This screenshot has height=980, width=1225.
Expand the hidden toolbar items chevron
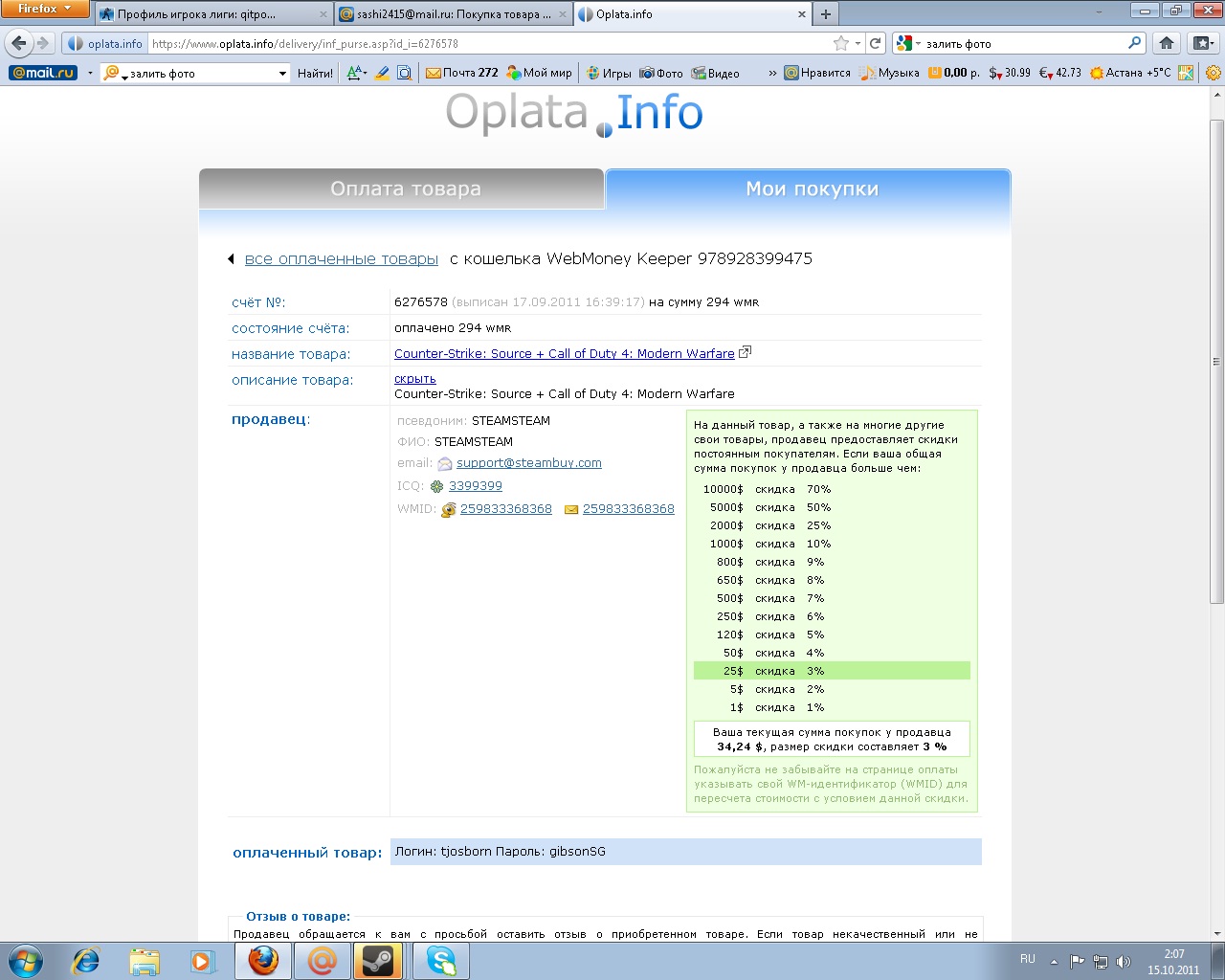[x=772, y=73]
